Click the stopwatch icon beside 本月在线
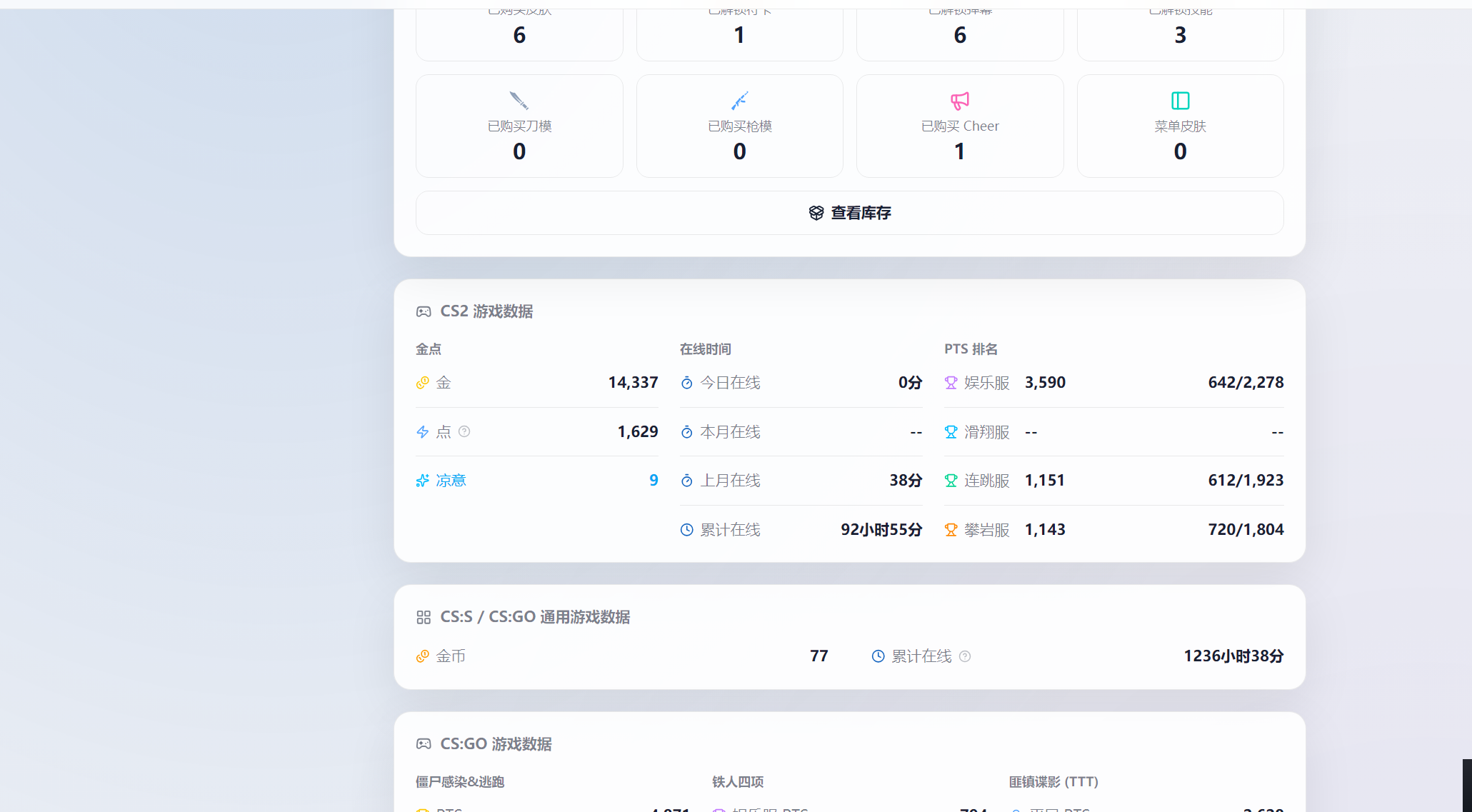1472x812 pixels. point(686,432)
